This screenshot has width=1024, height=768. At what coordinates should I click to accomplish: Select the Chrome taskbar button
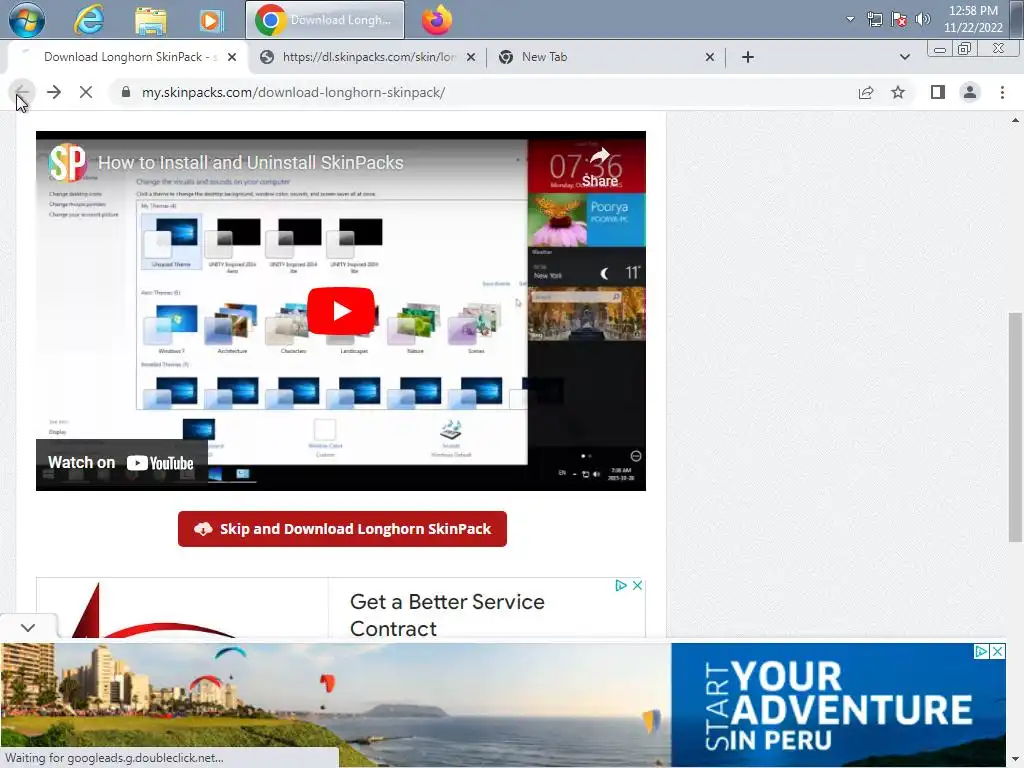[325, 20]
